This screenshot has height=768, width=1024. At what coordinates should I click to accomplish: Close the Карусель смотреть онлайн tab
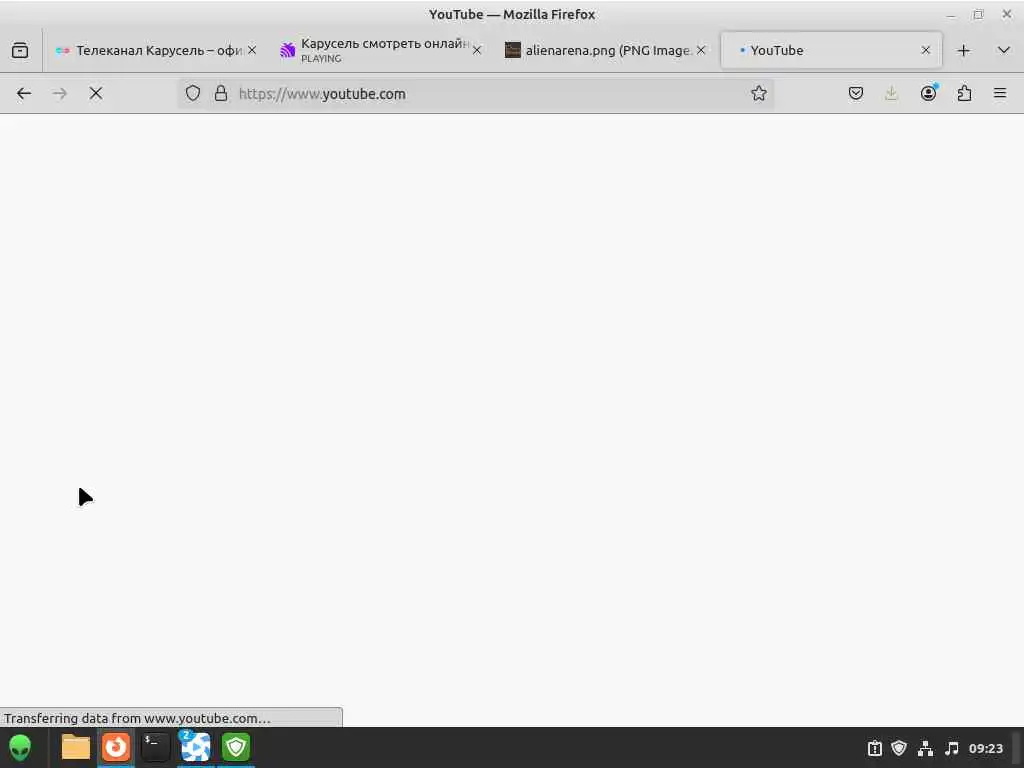477,50
